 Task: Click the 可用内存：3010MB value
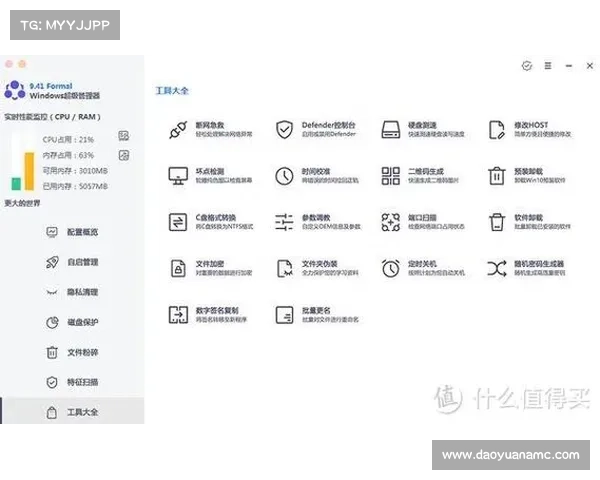(x=75, y=171)
